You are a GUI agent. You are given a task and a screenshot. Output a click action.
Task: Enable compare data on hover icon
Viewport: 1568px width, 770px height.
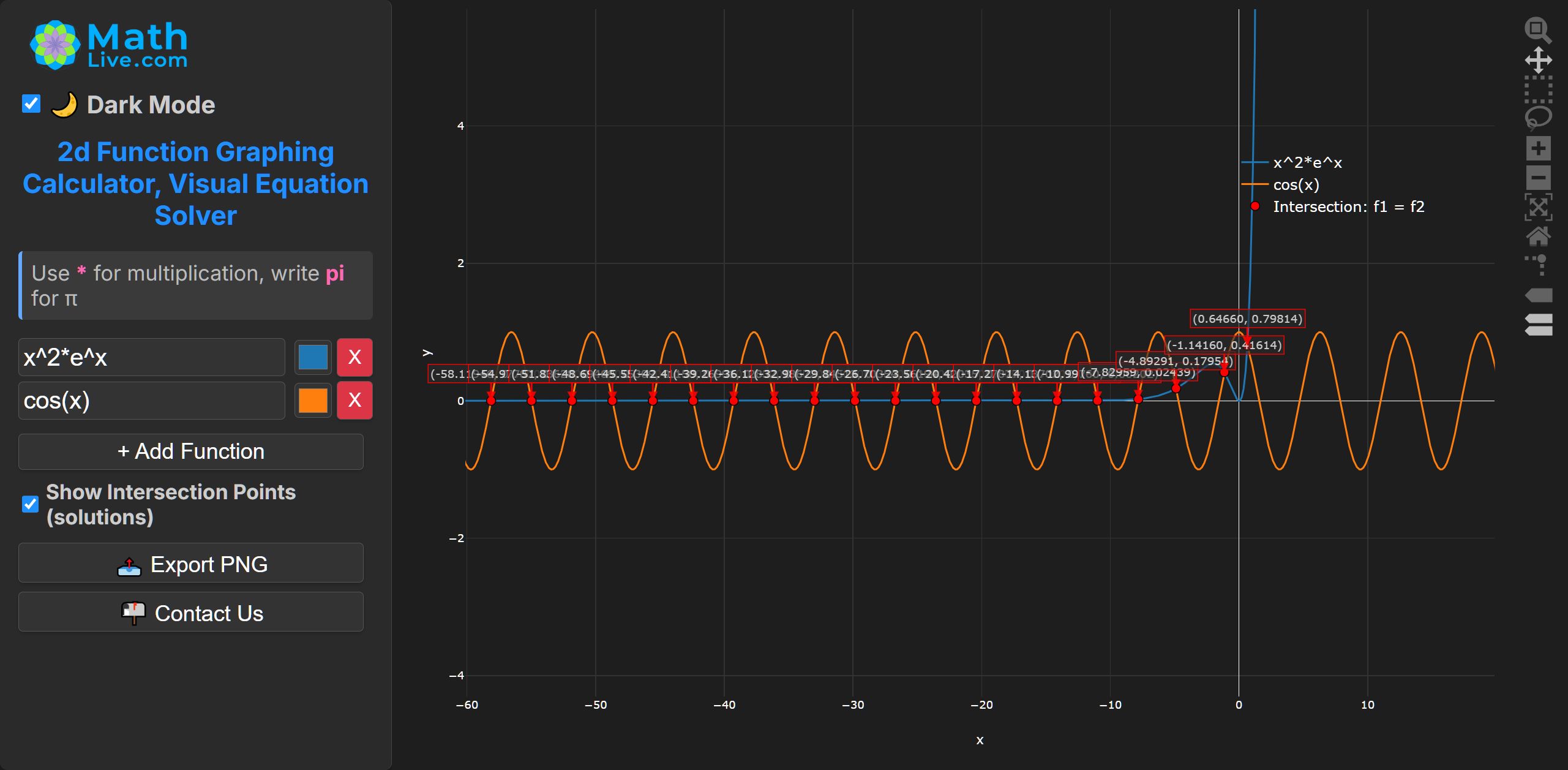coord(1537,325)
